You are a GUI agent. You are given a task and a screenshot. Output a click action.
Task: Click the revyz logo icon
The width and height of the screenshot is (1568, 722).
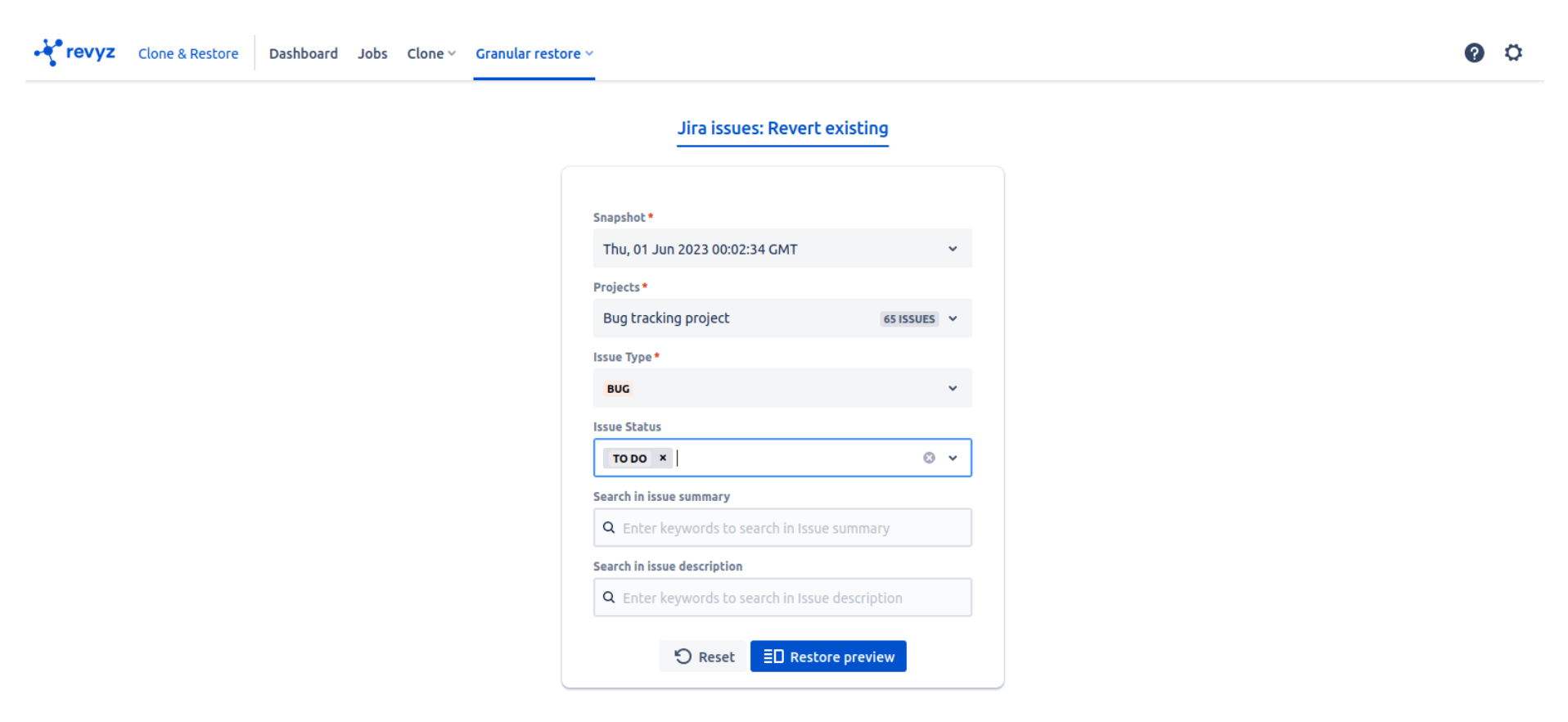pos(49,52)
